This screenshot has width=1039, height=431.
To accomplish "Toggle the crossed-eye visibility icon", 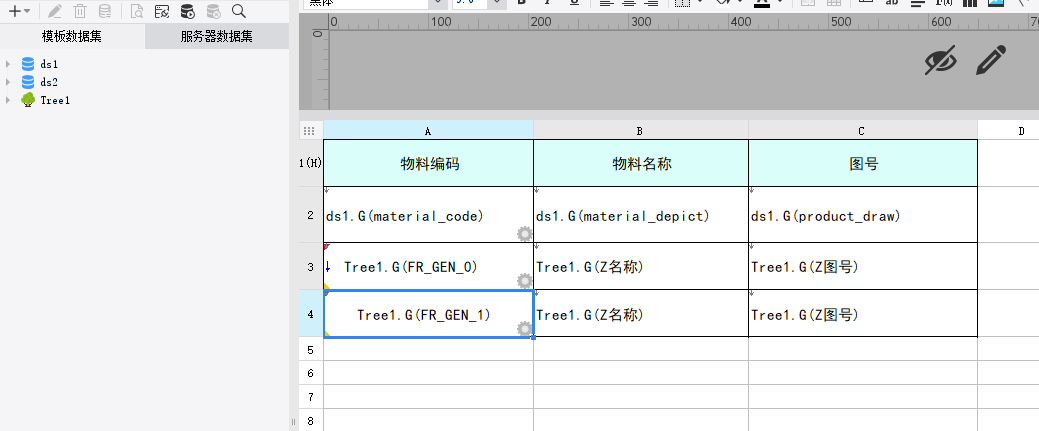I will point(940,62).
